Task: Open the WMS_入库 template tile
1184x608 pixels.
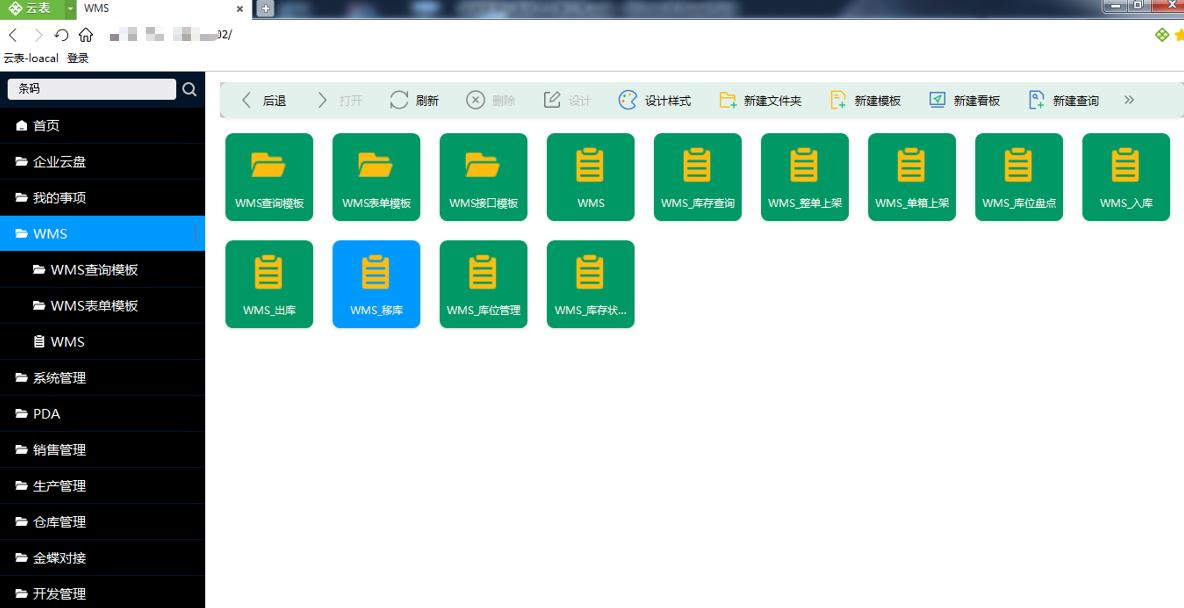Action: (x=1125, y=177)
